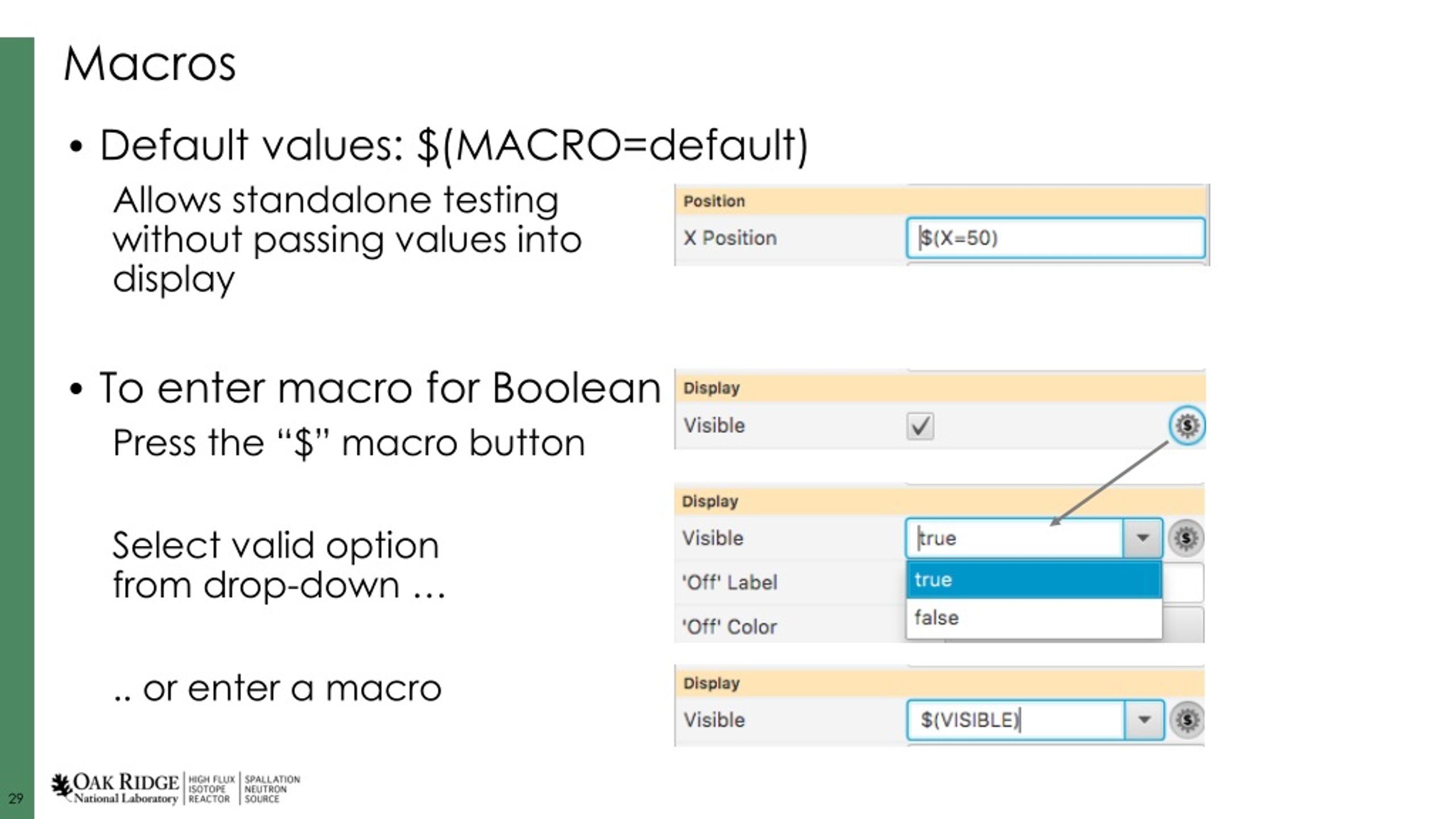Click the Visible field containing true
Image resolution: width=1456 pixels, height=819 pixels.
click(1014, 538)
